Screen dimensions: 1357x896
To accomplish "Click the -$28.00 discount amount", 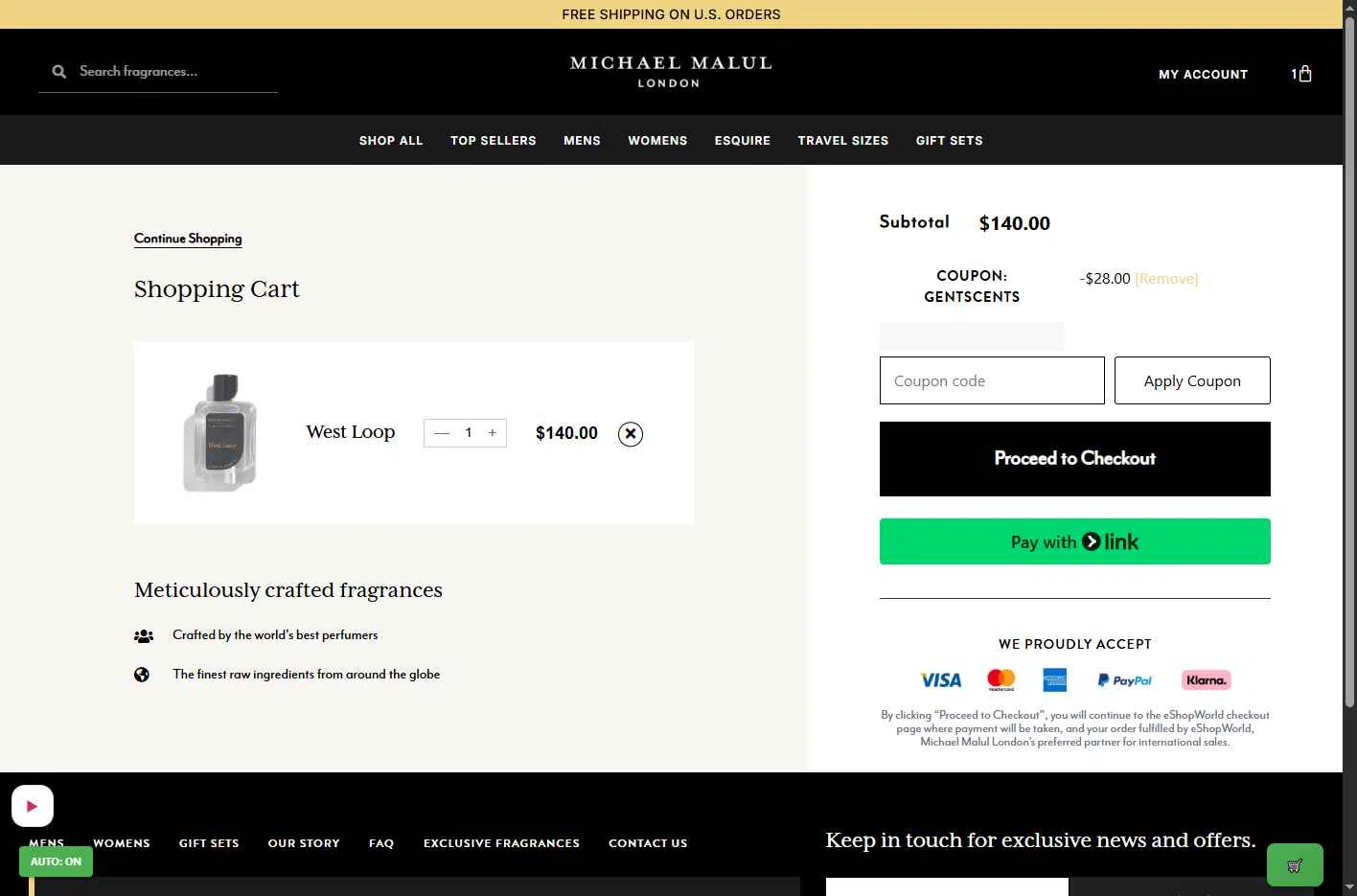I will [x=1105, y=279].
